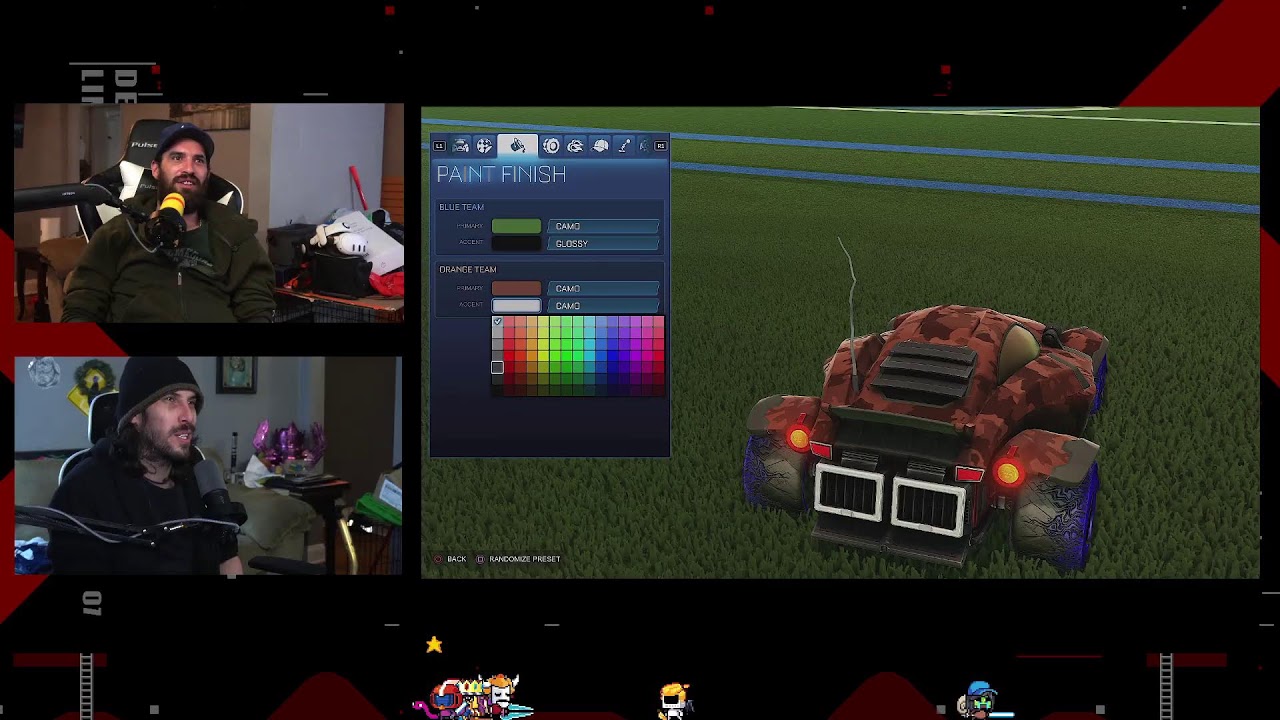Pick the Blue Team primary green swatch
This screenshot has height=720, width=1280.
tap(516, 226)
